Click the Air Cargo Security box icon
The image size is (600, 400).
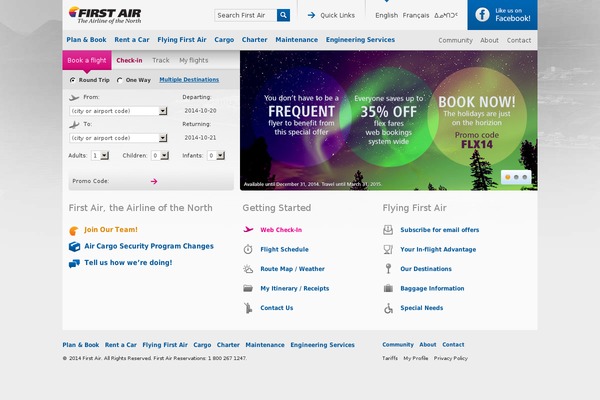(74, 247)
